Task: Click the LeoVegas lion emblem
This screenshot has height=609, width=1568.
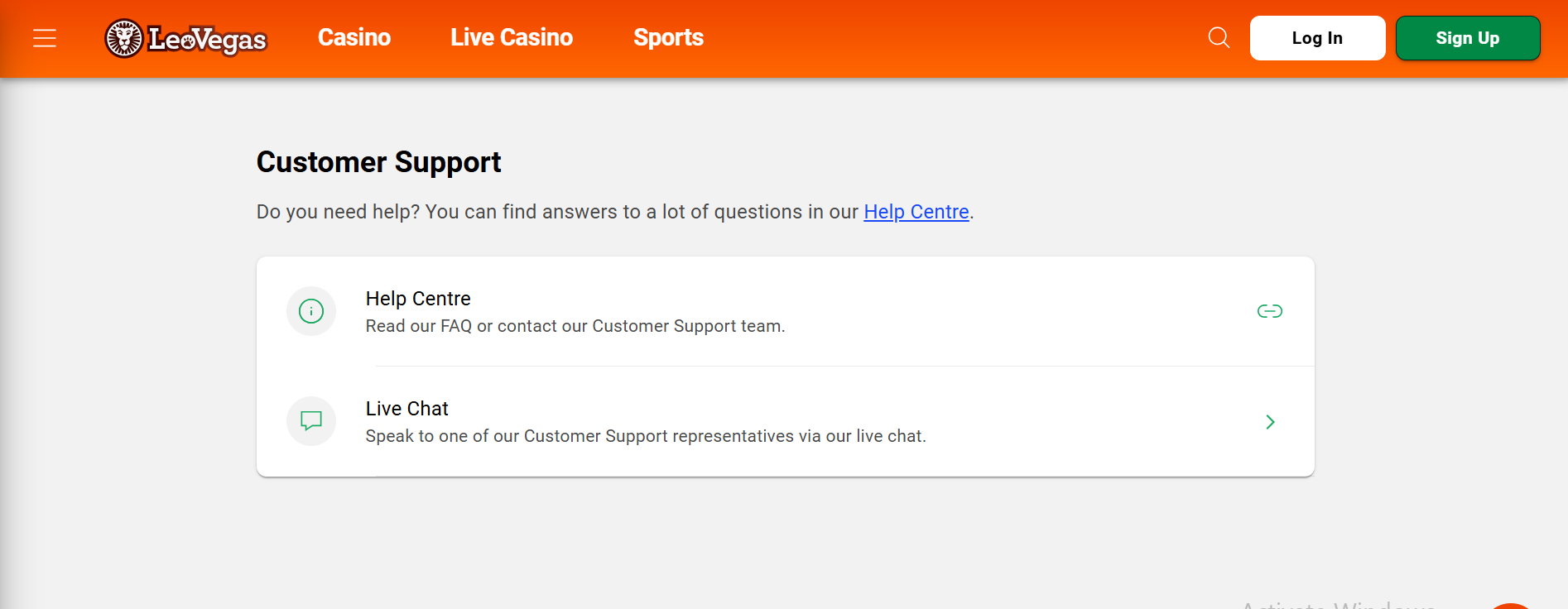Action: tap(124, 38)
